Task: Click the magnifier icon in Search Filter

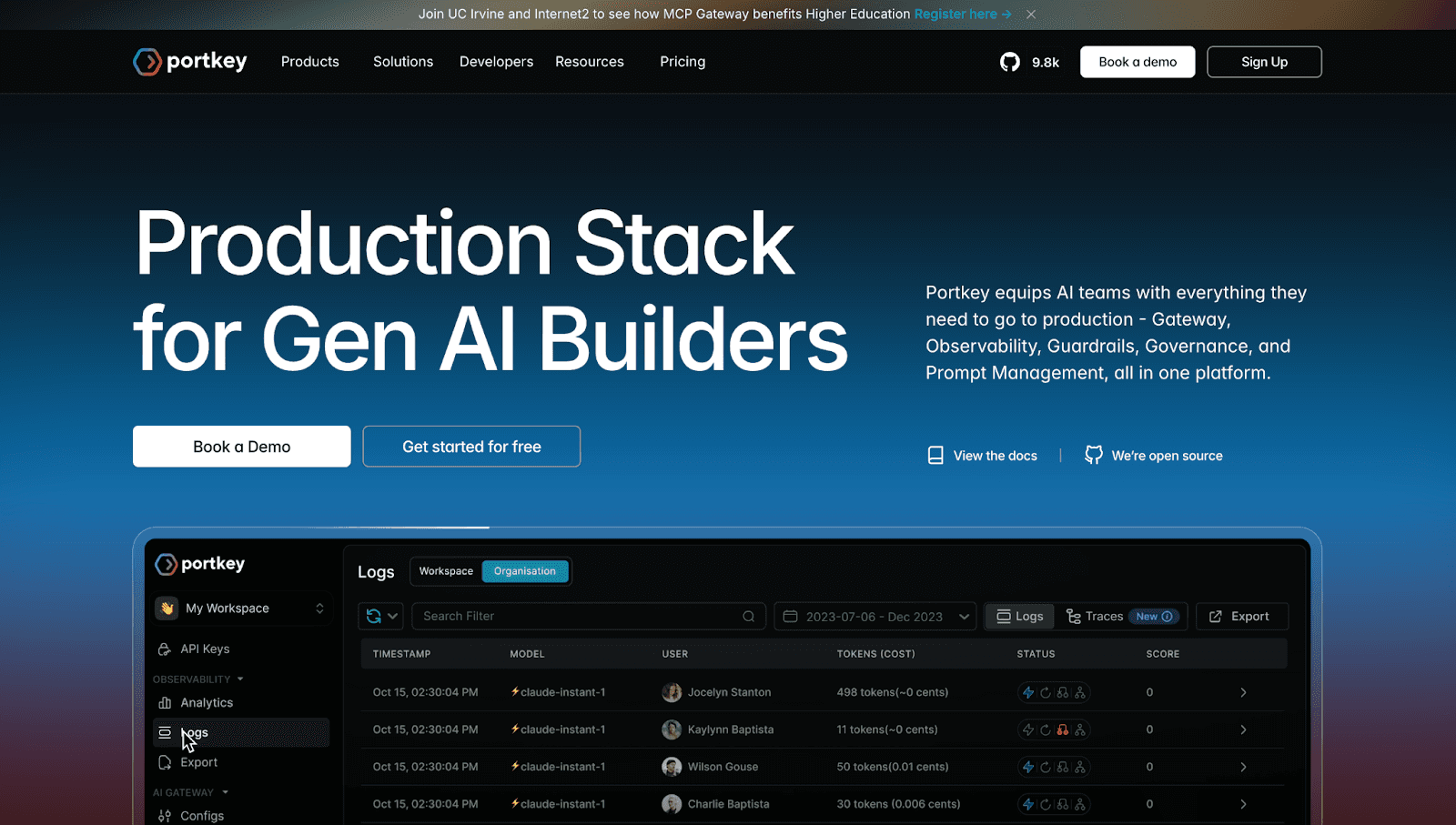Action: point(748,616)
